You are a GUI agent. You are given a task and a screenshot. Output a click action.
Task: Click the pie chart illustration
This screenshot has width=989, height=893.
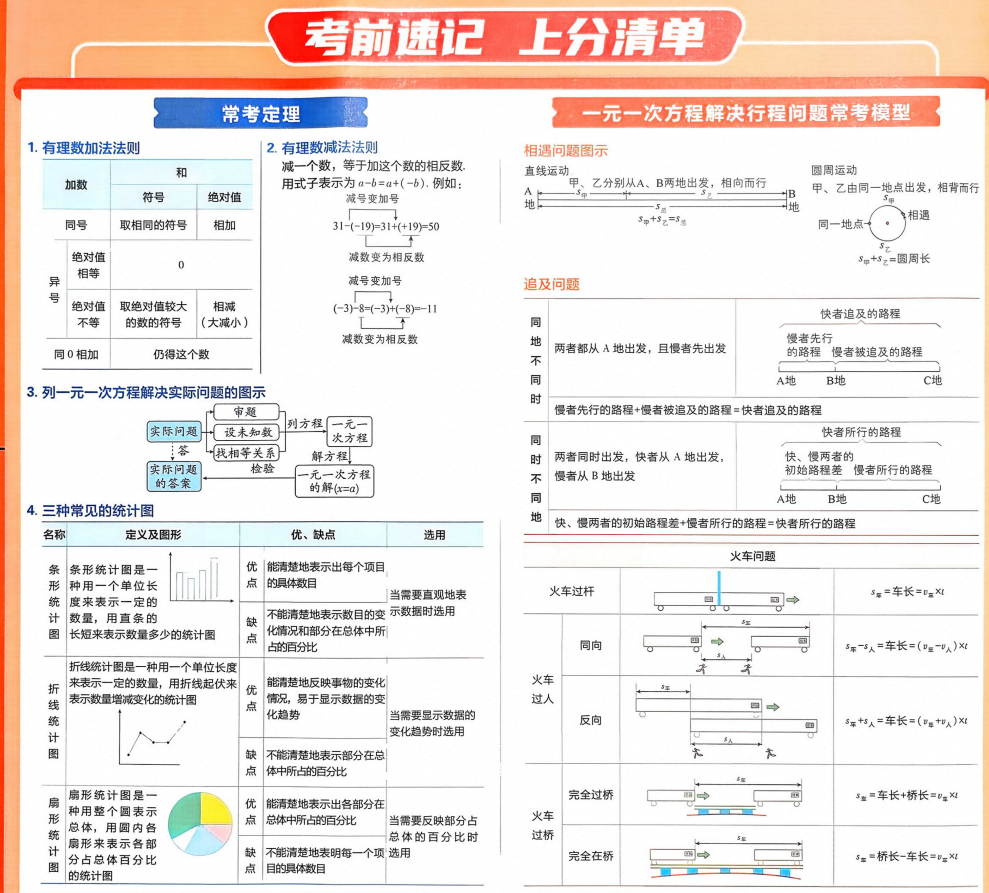[201, 824]
